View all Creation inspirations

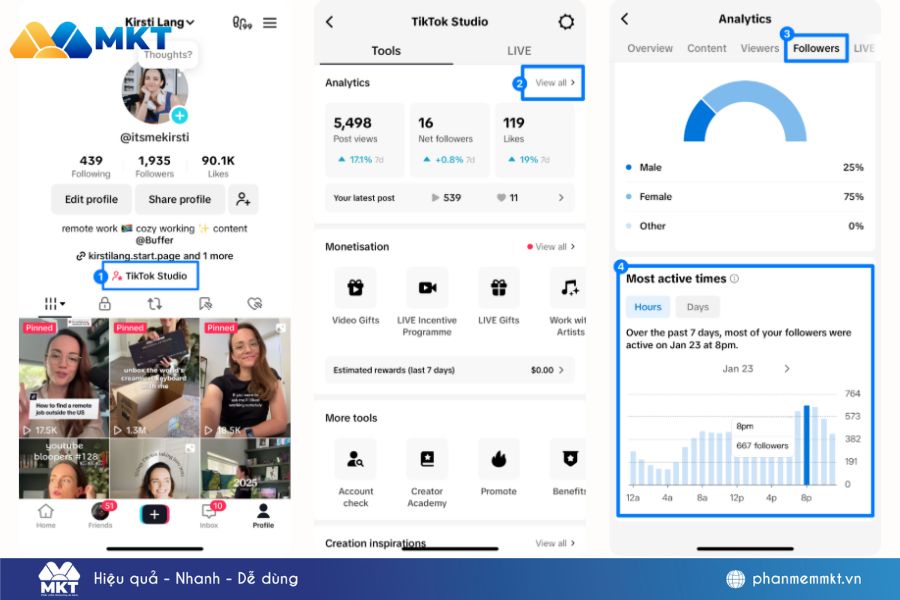(554, 543)
